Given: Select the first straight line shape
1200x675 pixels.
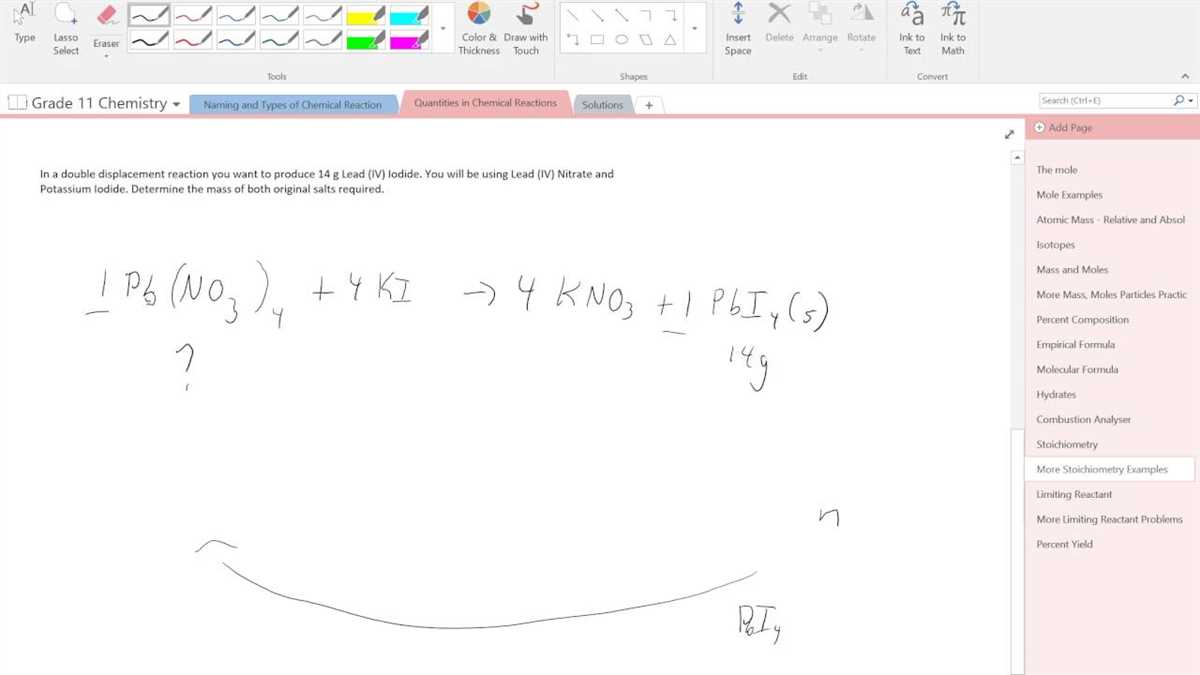Looking at the screenshot, I should tap(572, 16).
